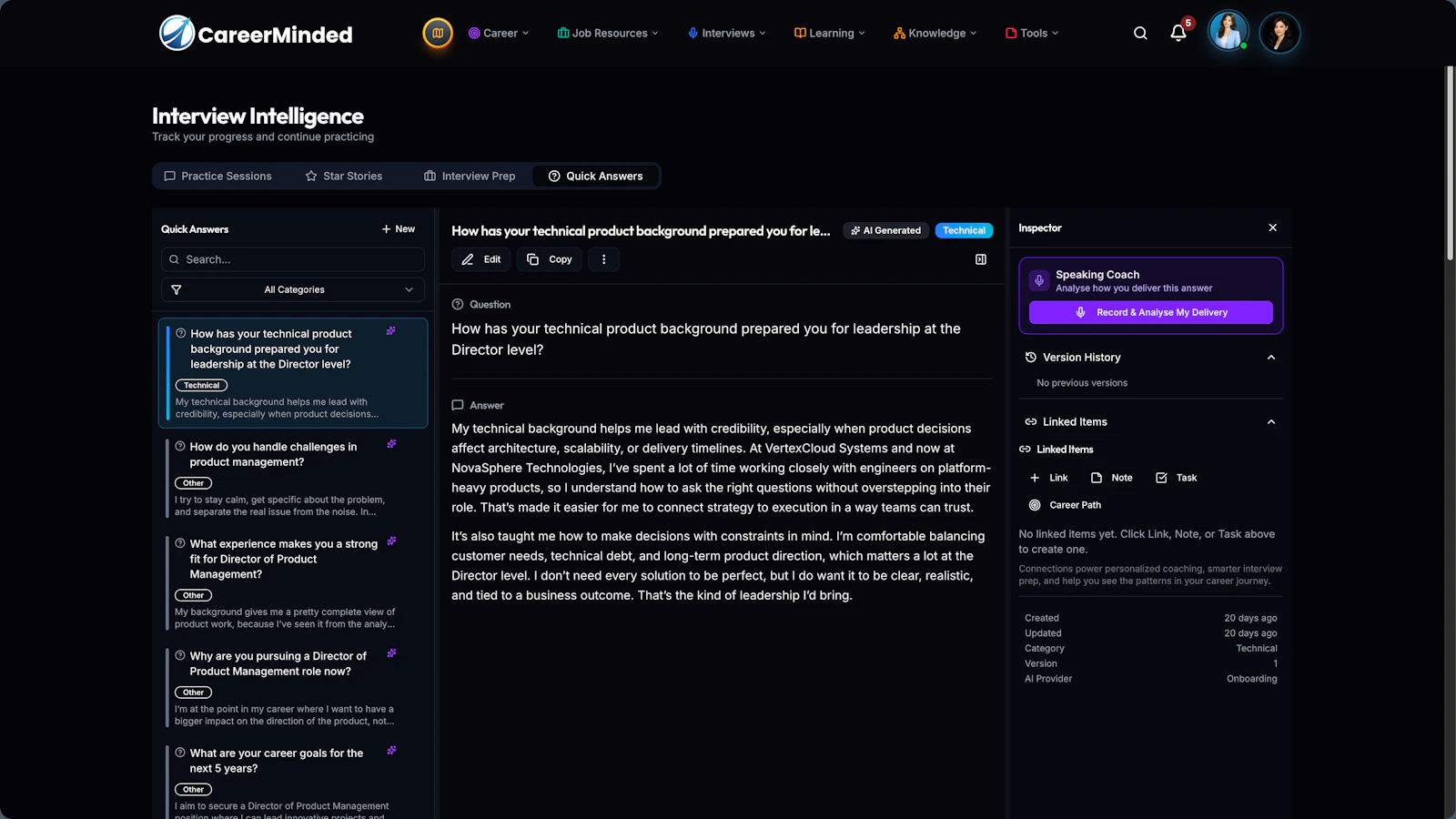Click the Answer section icon
This screenshot has width=1456, height=819.
458,406
